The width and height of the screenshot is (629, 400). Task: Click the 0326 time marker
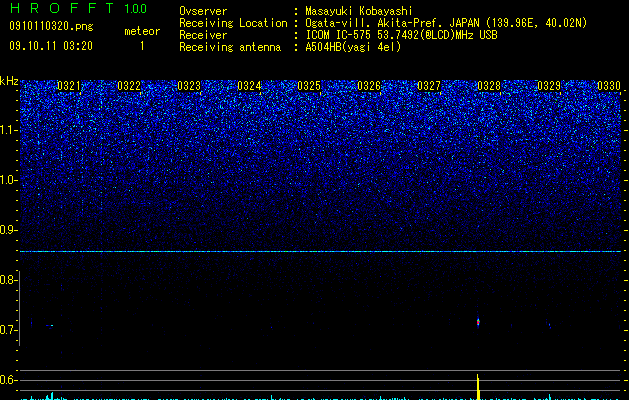click(x=369, y=86)
